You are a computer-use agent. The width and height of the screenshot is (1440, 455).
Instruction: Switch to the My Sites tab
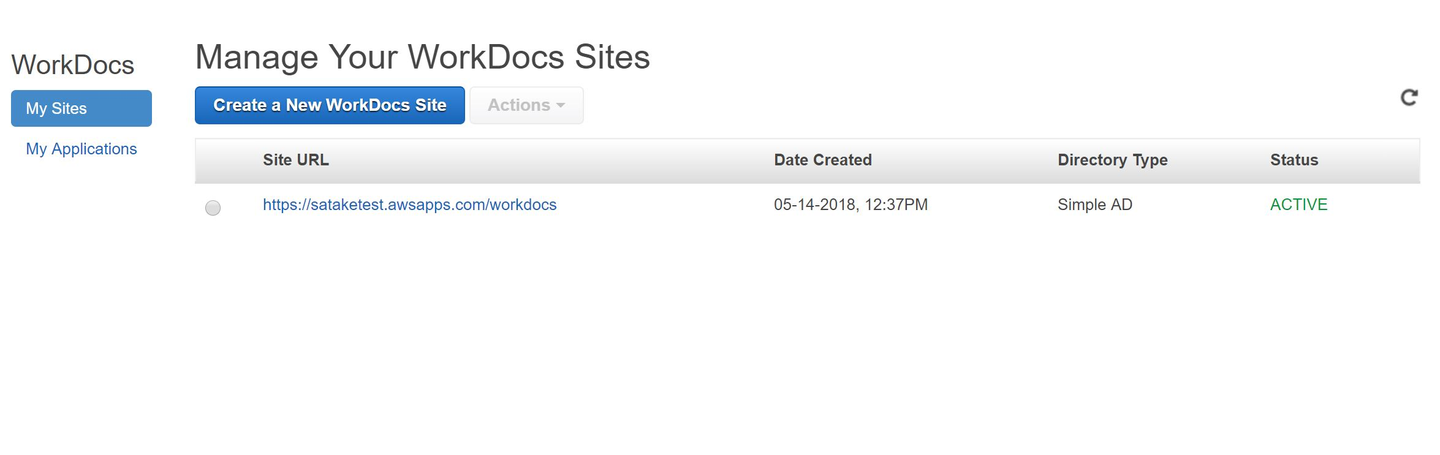[81, 109]
